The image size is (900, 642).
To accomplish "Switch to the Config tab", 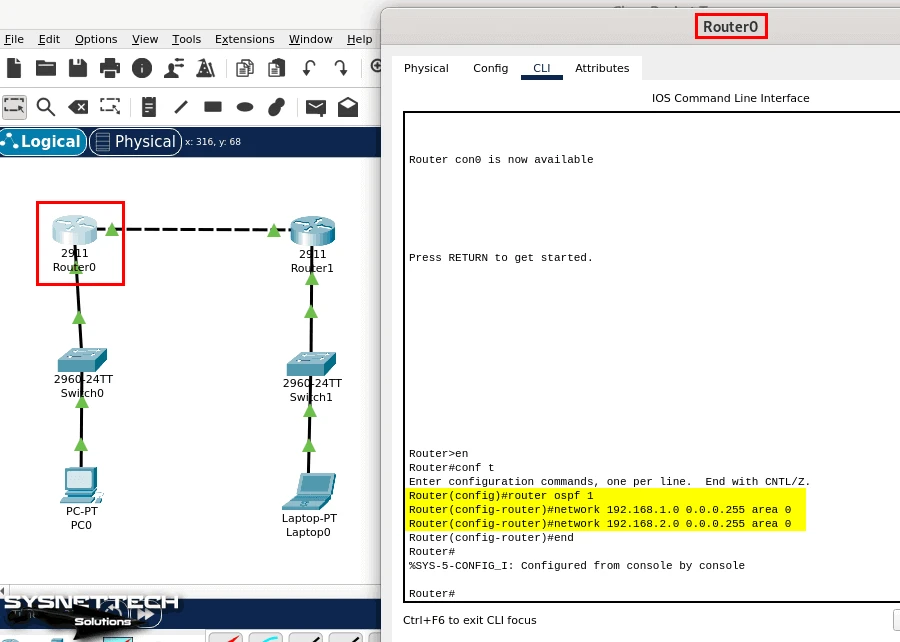I will [x=490, y=68].
